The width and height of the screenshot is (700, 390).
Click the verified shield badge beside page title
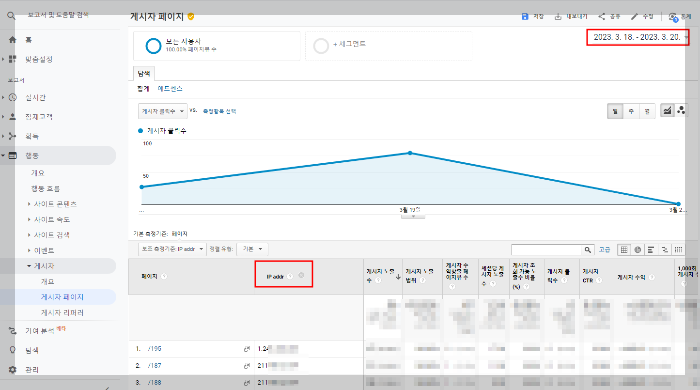(191, 17)
